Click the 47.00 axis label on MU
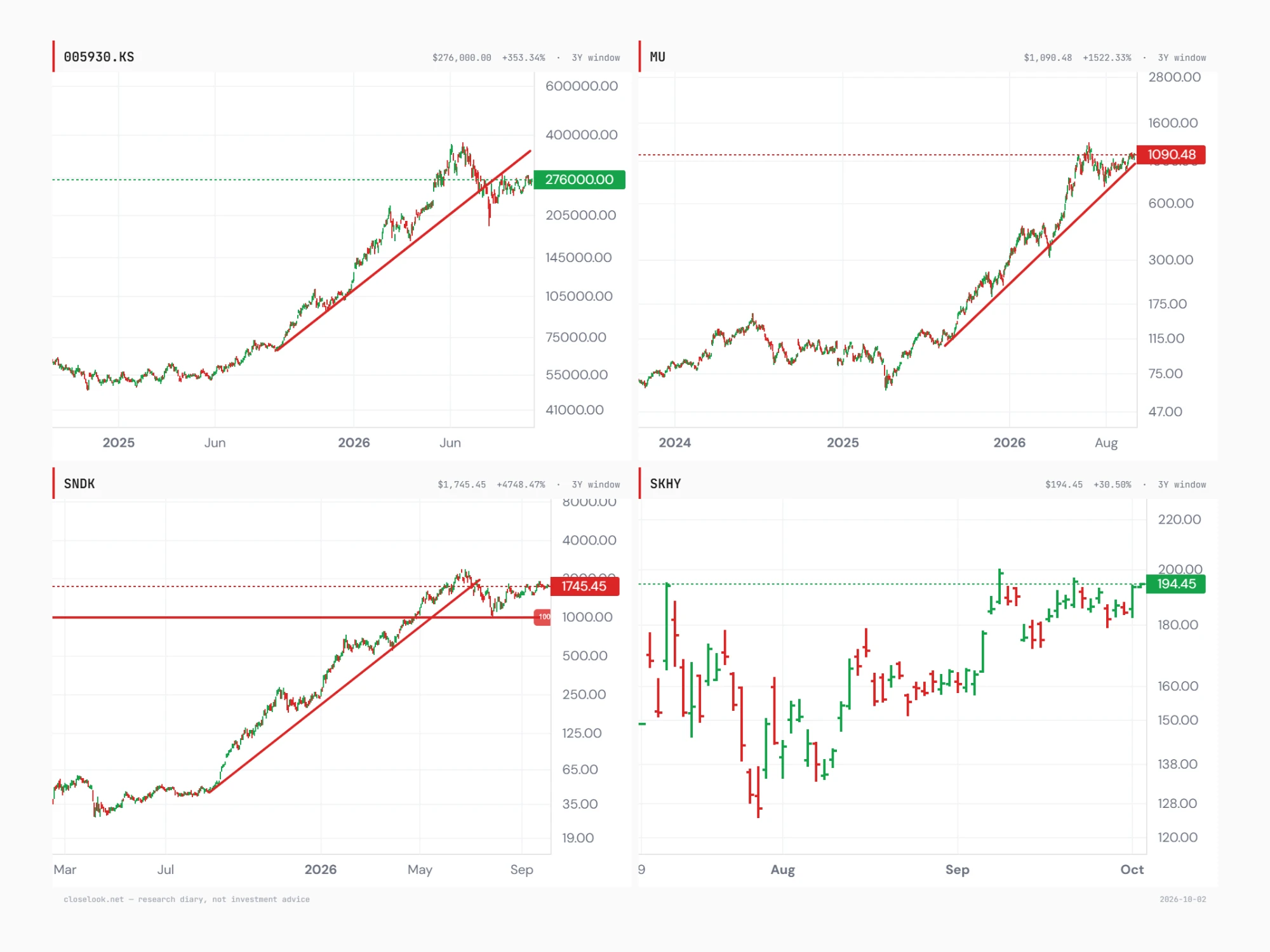This screenshot has width=1270, height=952. [1165, 412]
